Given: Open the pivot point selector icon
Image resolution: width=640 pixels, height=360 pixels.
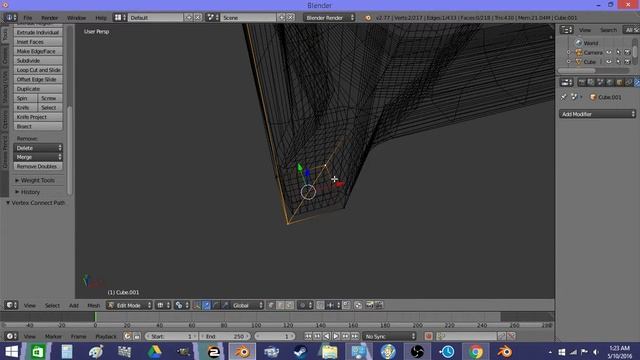Looking at the screenshot, I should [181, 305].
